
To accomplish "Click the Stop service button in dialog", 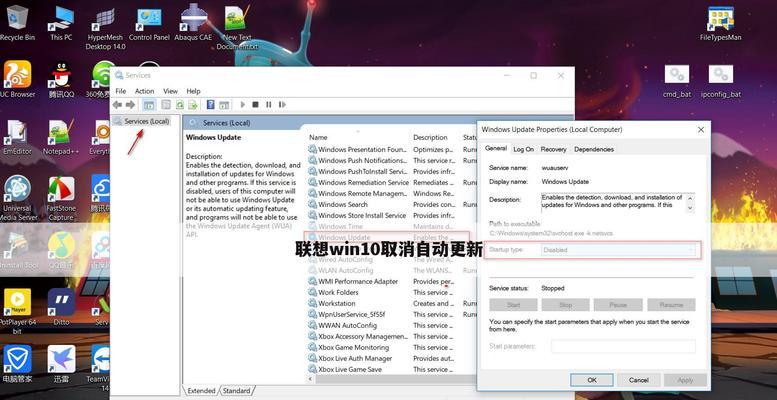I will (565, 305).
